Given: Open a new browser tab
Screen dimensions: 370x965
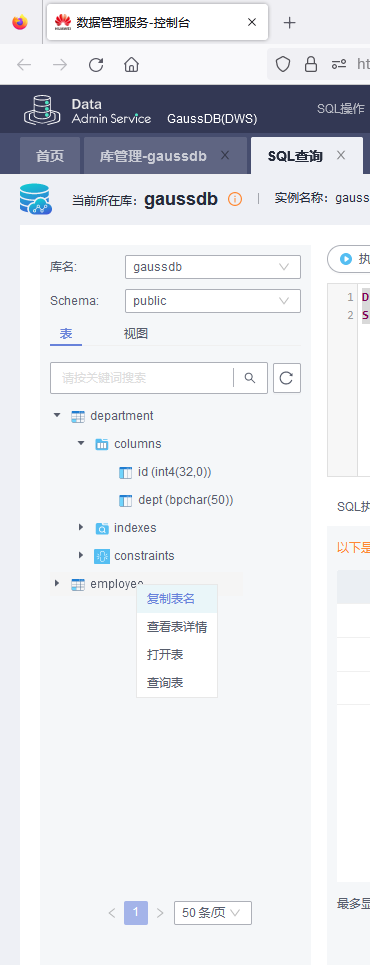Looking at the screenshot, I should click(289, 23).
